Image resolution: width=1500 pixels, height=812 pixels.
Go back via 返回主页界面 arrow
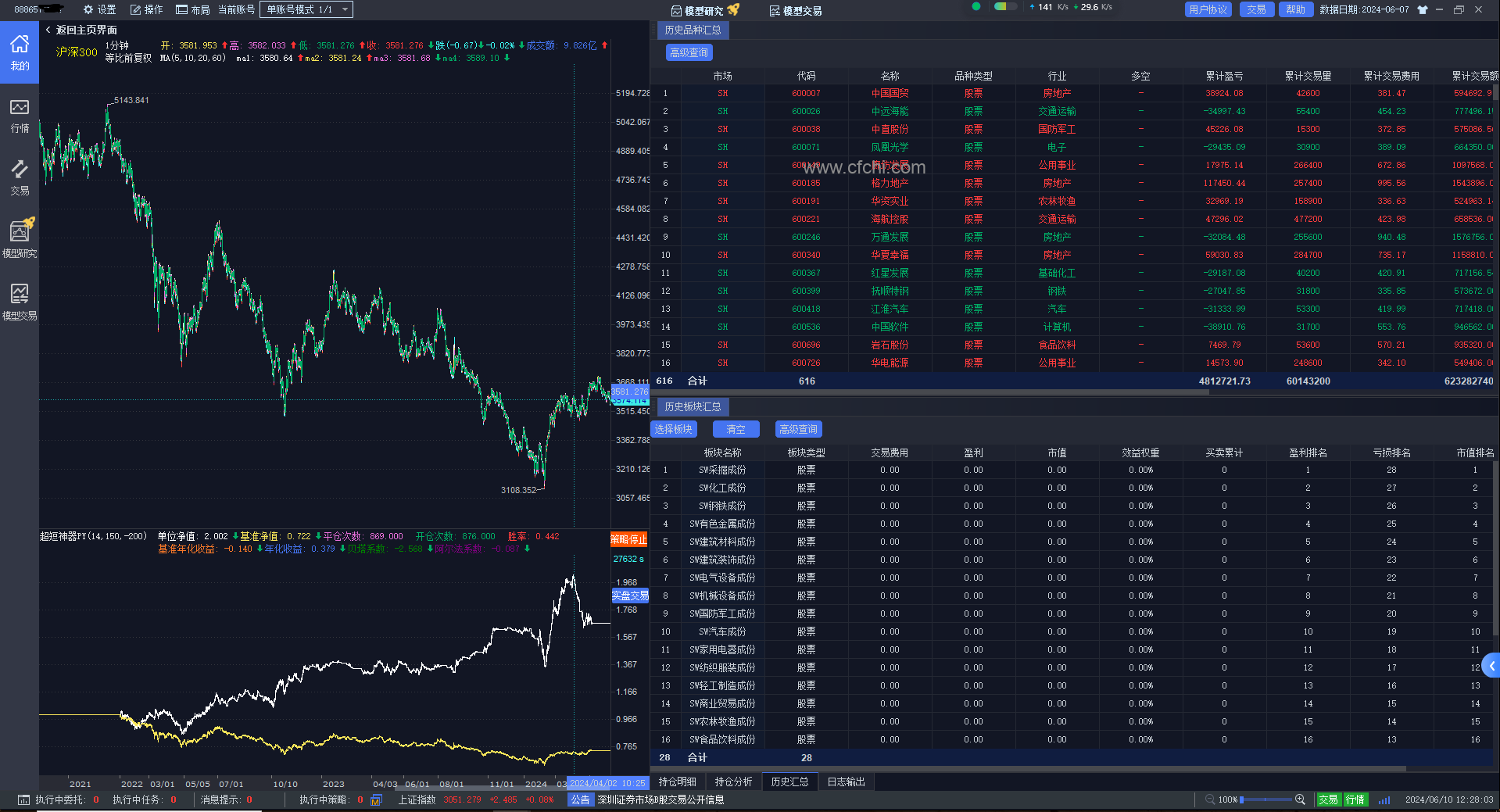click(48, 30)
